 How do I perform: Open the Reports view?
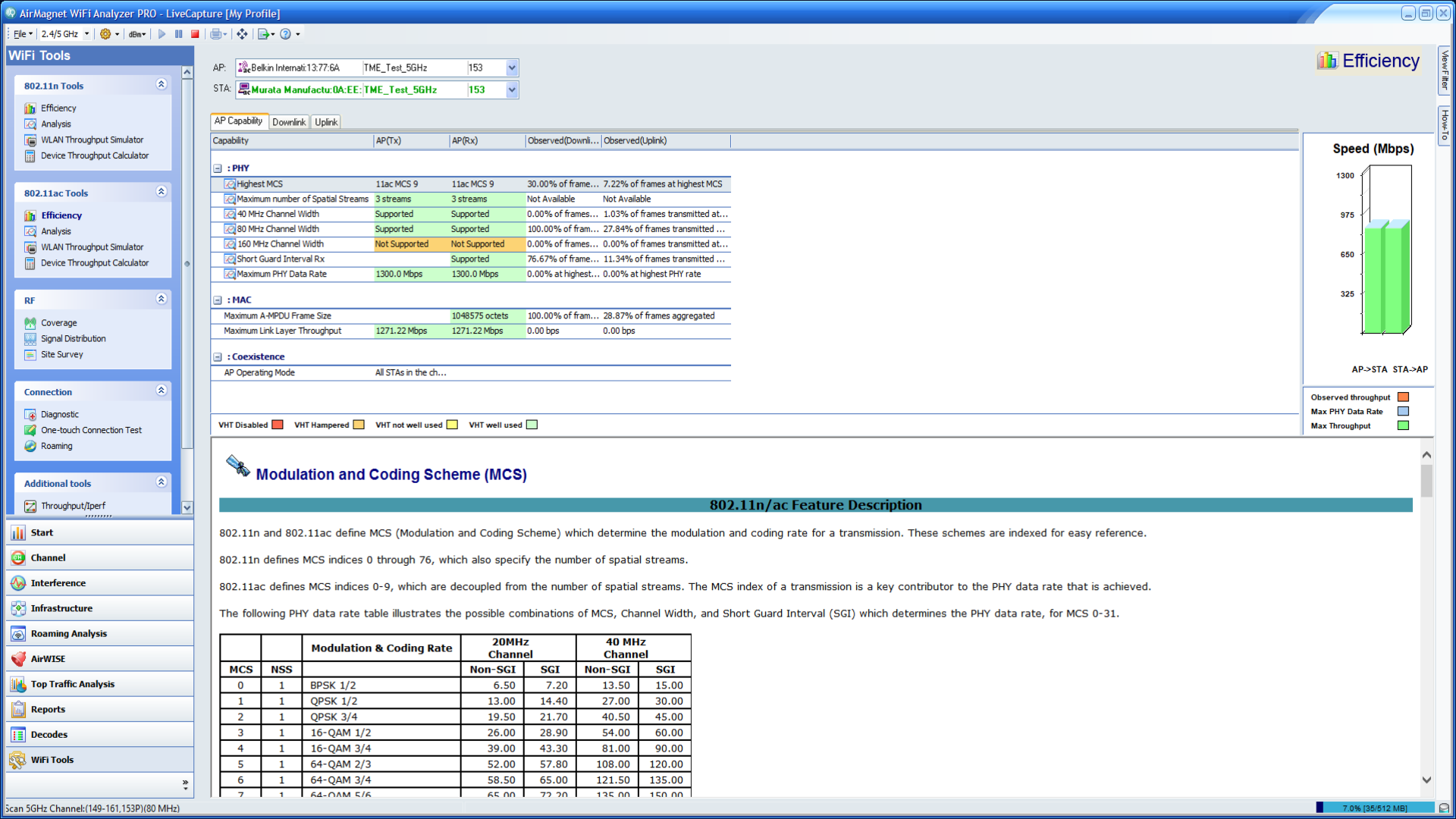click(x=49, y=709)
